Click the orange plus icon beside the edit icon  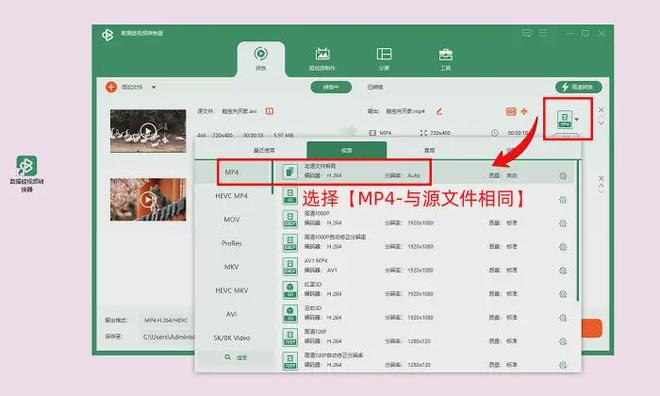(524, 111)
